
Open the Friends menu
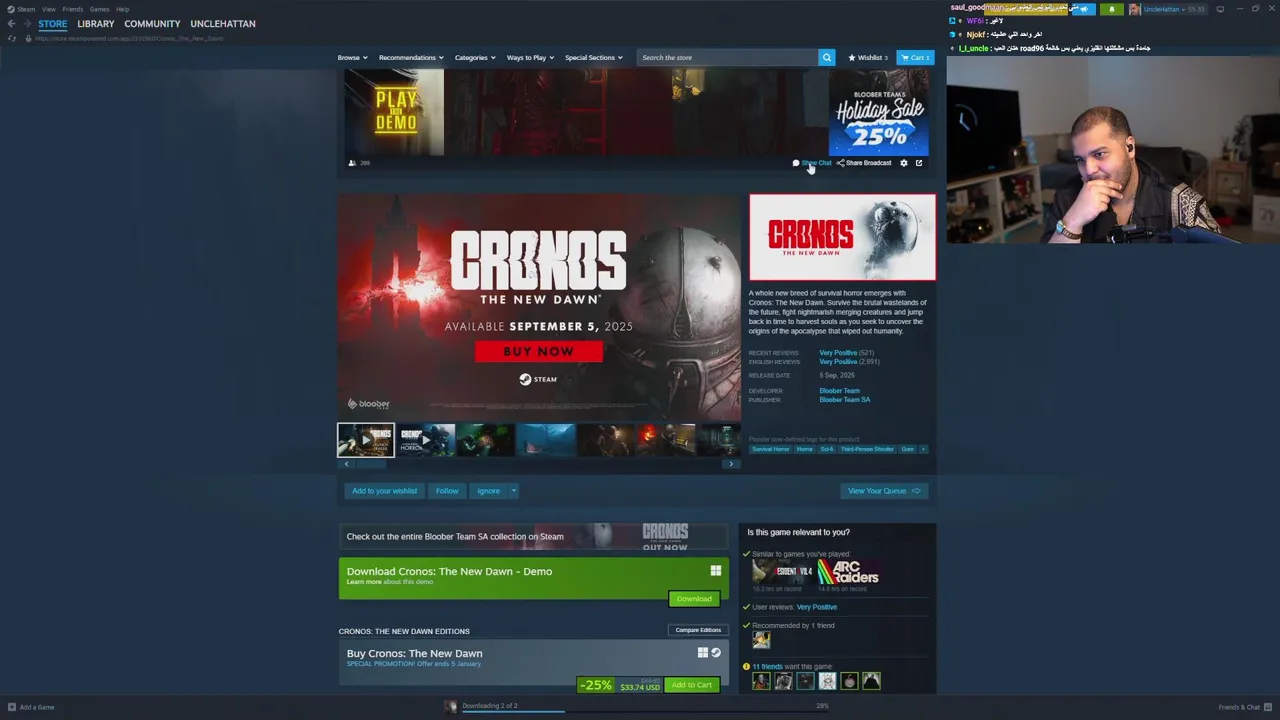(x=72, y=9)
